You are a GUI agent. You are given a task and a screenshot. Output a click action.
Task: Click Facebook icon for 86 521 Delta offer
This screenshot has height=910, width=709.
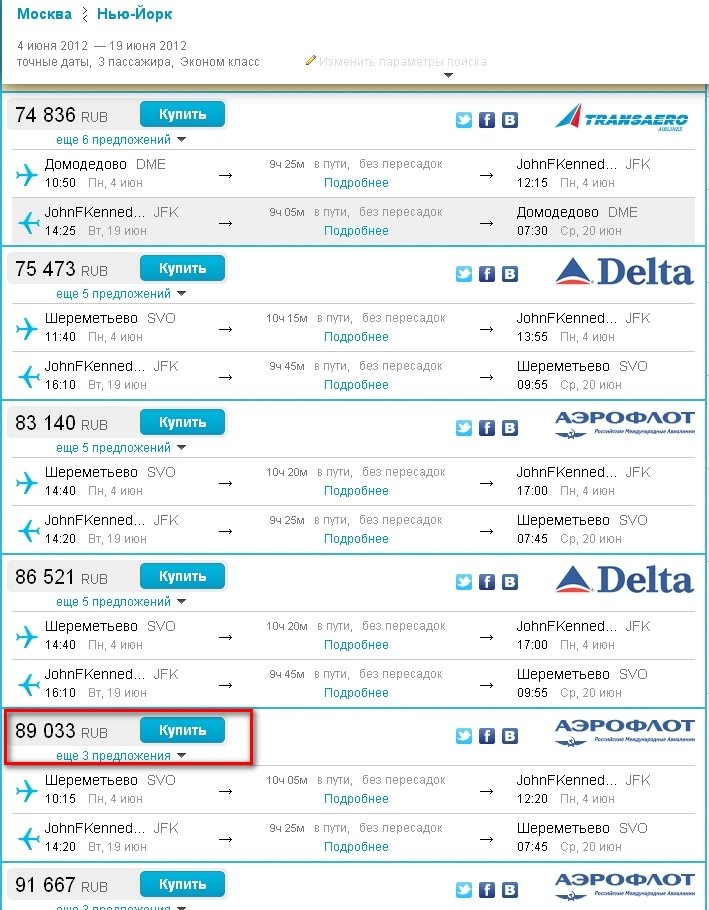point(487,582)
